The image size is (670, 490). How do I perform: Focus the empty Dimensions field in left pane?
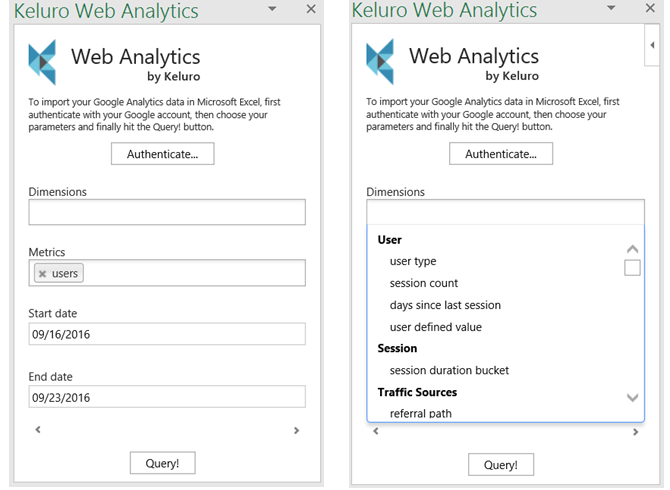[x=167, y=212]
